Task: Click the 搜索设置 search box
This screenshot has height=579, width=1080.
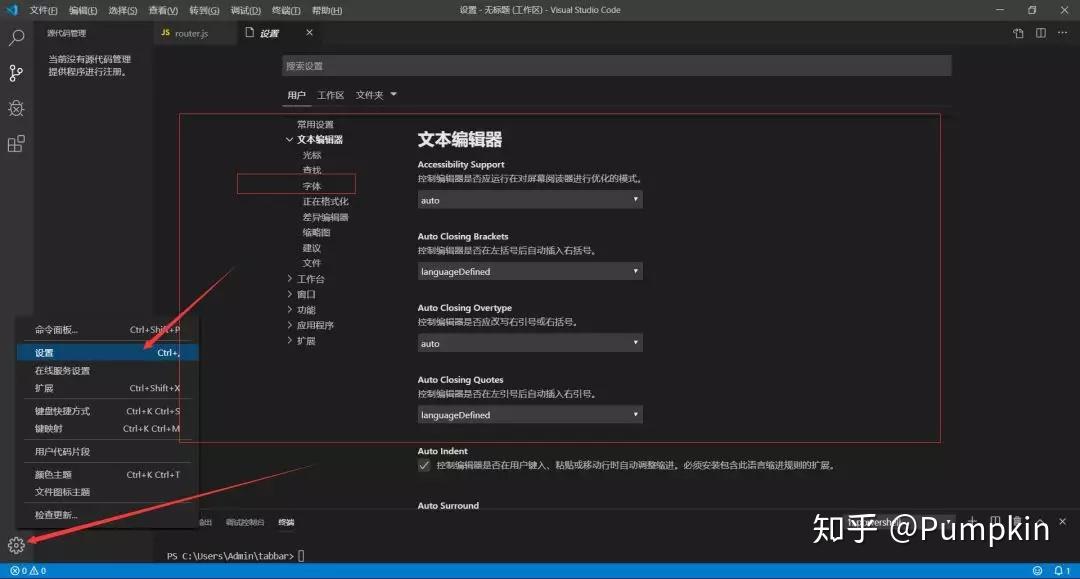Action: pos(617,64)
